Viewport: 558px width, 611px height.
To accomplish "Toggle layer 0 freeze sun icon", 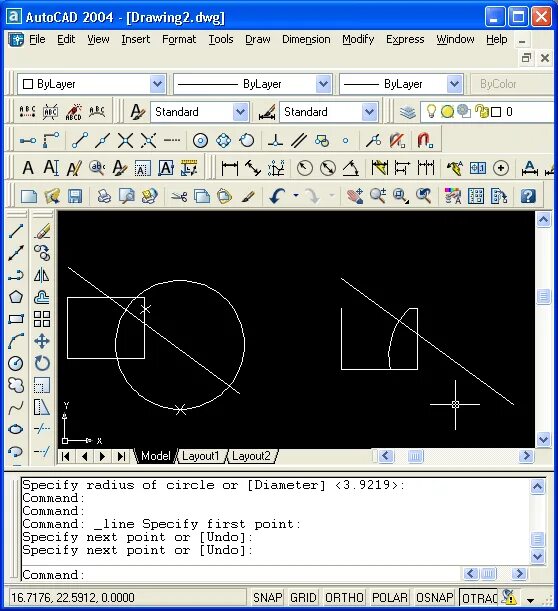I will pos(447,112).
